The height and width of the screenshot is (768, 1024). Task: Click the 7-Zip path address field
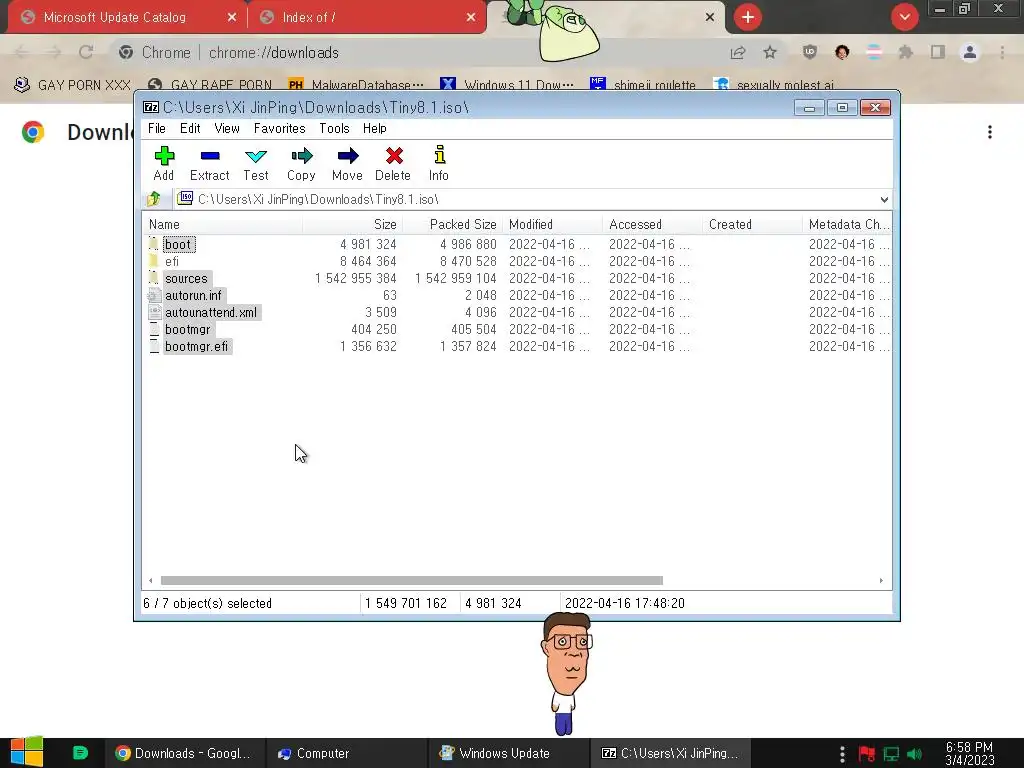(526, 199)
